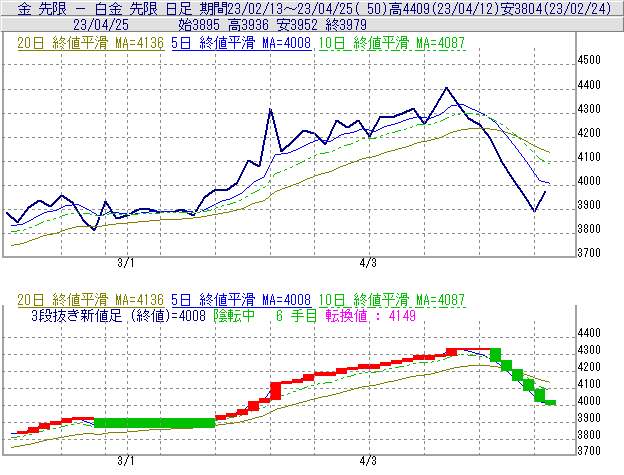Click the 3700 label on lower chart axis
This screenshot has width=624, height=475.
pyautogui.click(x=589, y=451)
